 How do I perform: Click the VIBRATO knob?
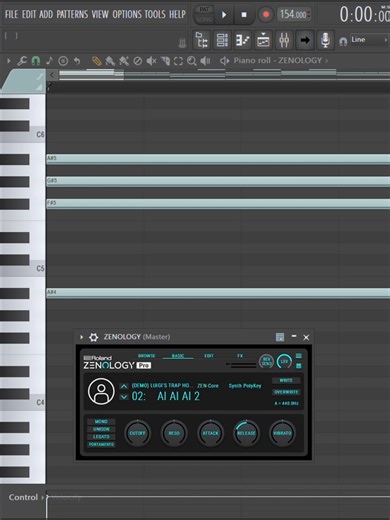(x=282, y=433)
